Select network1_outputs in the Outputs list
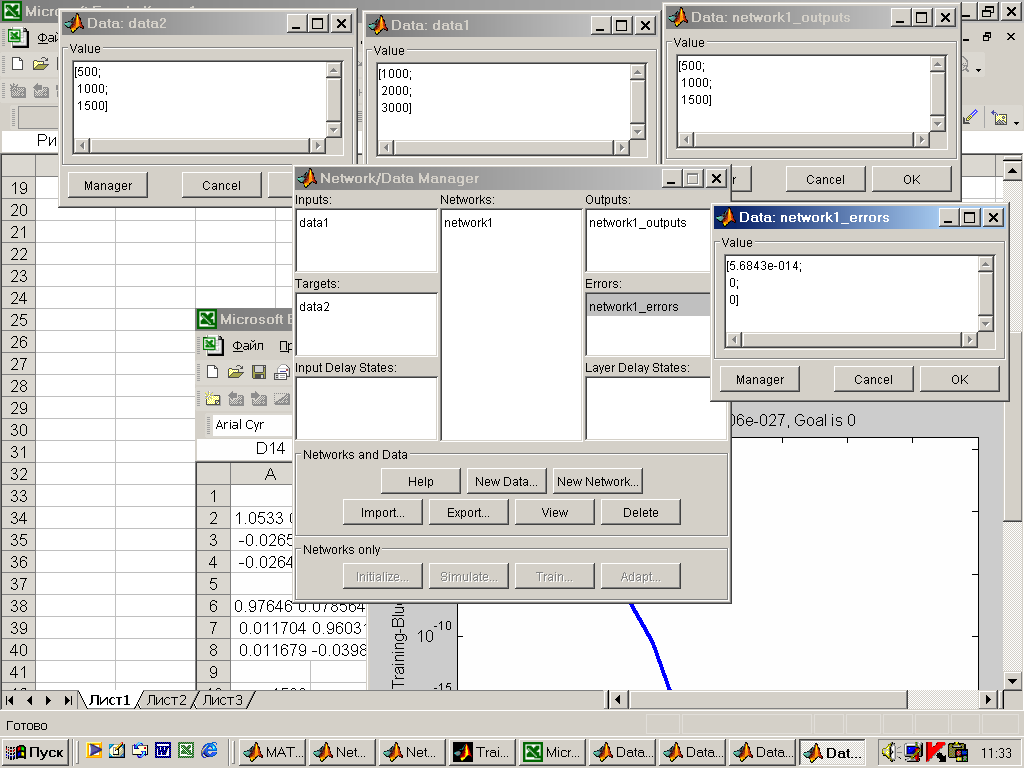Image resolution: width=1024 pixels, height=768 pixels. [x=637, y=223]
